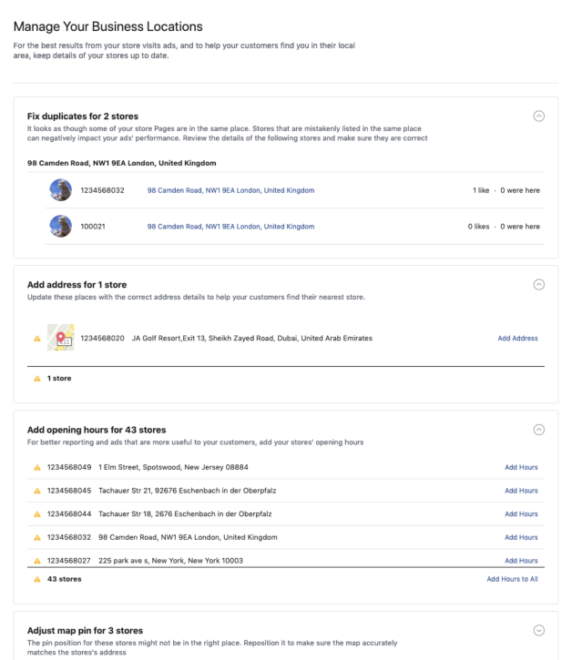Click Add Hours for 1 Elm Street
This screenshot has width=572, height=660.
[x=521, y=467]
